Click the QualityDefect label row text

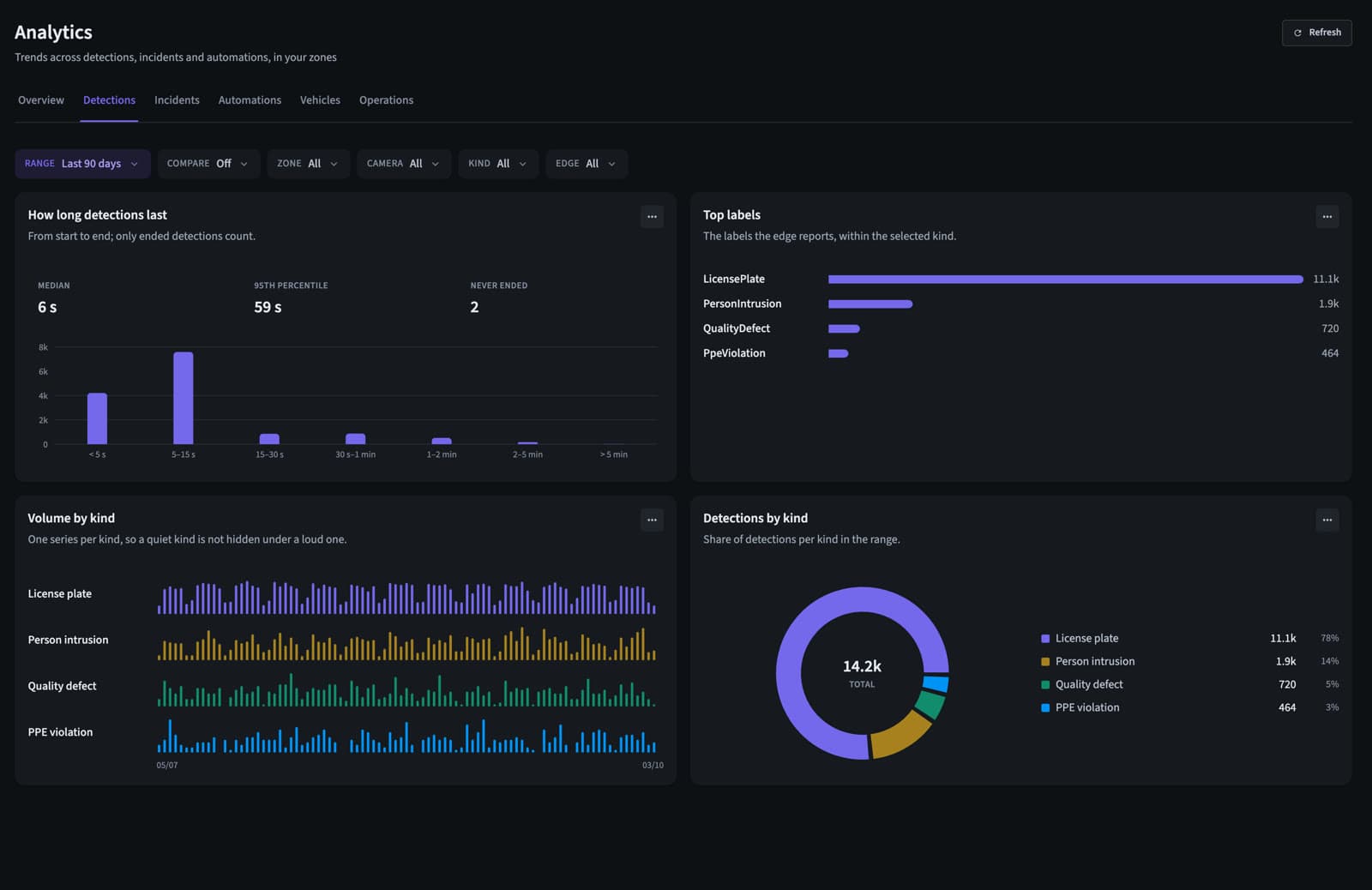[737, 328]
